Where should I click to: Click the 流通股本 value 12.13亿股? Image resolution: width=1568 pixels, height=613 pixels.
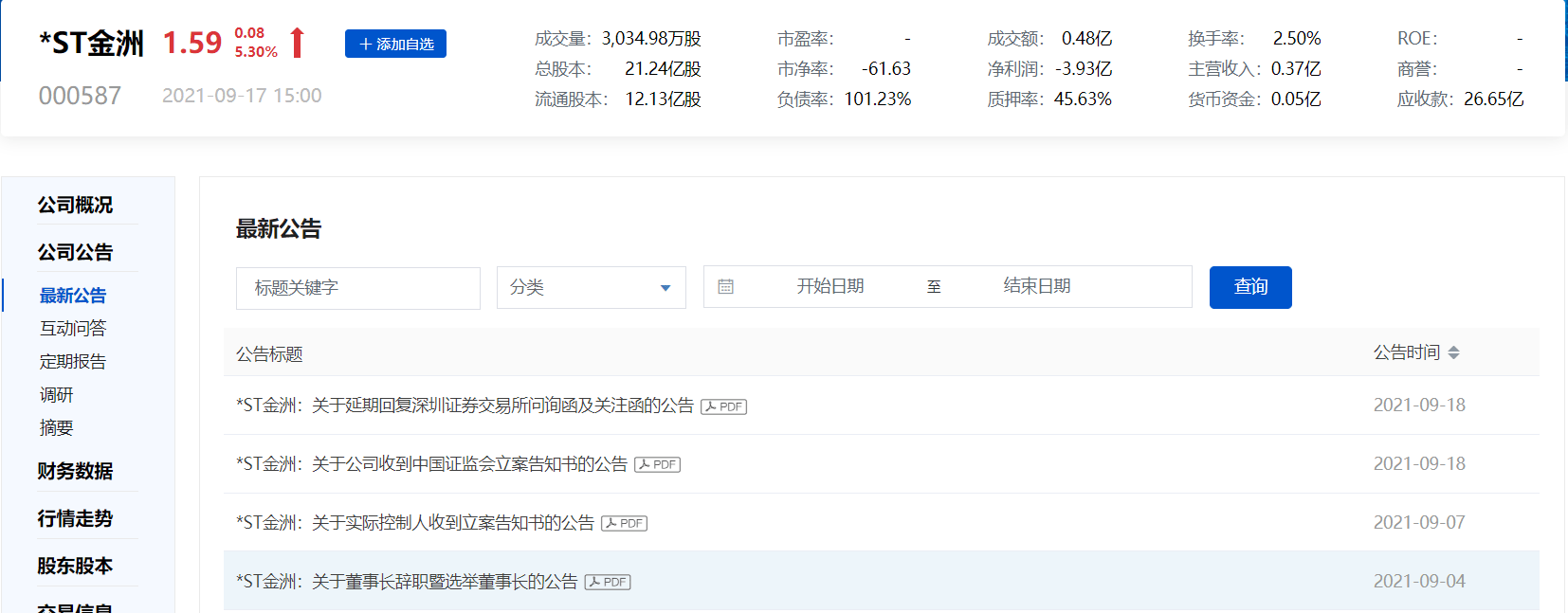[x=663, y=99]
